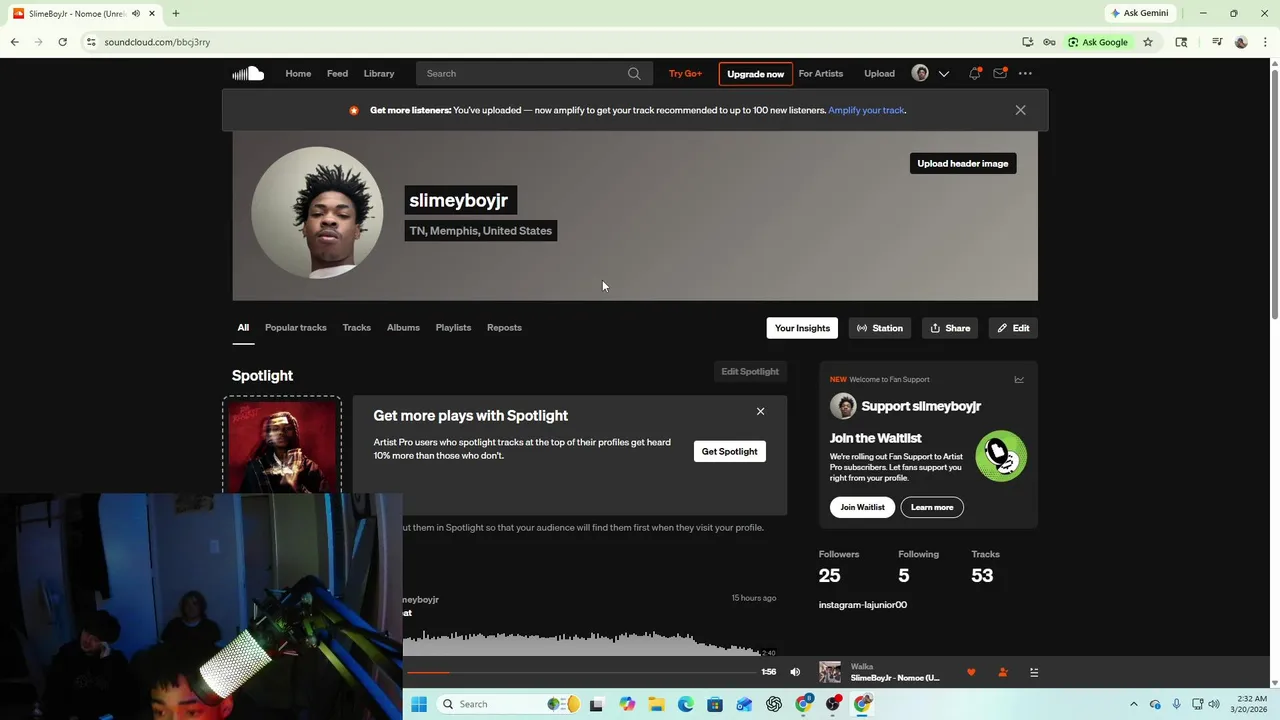Open the Fan Support insights chart icon
Screen dimensions: 1280x720
[1019, 379]
